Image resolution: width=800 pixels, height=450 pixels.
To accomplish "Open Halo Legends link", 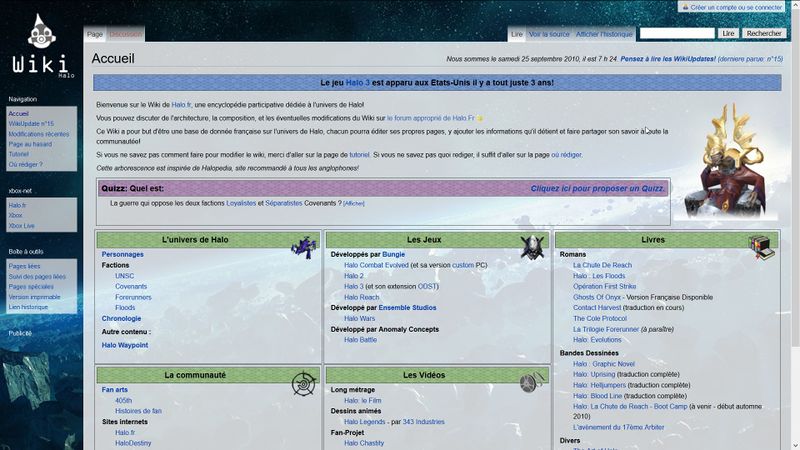I will pos(364,422).
